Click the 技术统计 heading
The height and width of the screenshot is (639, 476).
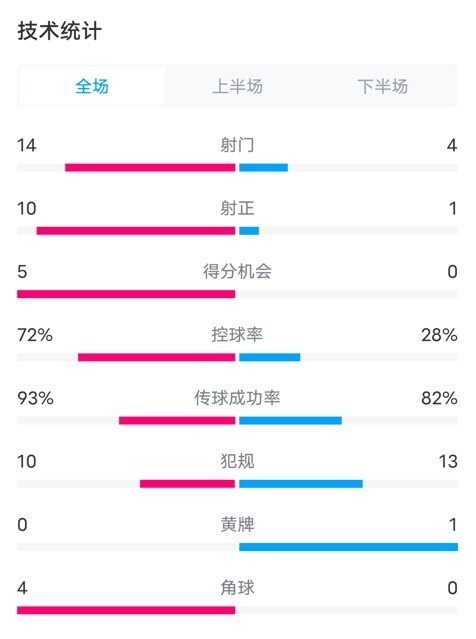(x=59, y=31)
